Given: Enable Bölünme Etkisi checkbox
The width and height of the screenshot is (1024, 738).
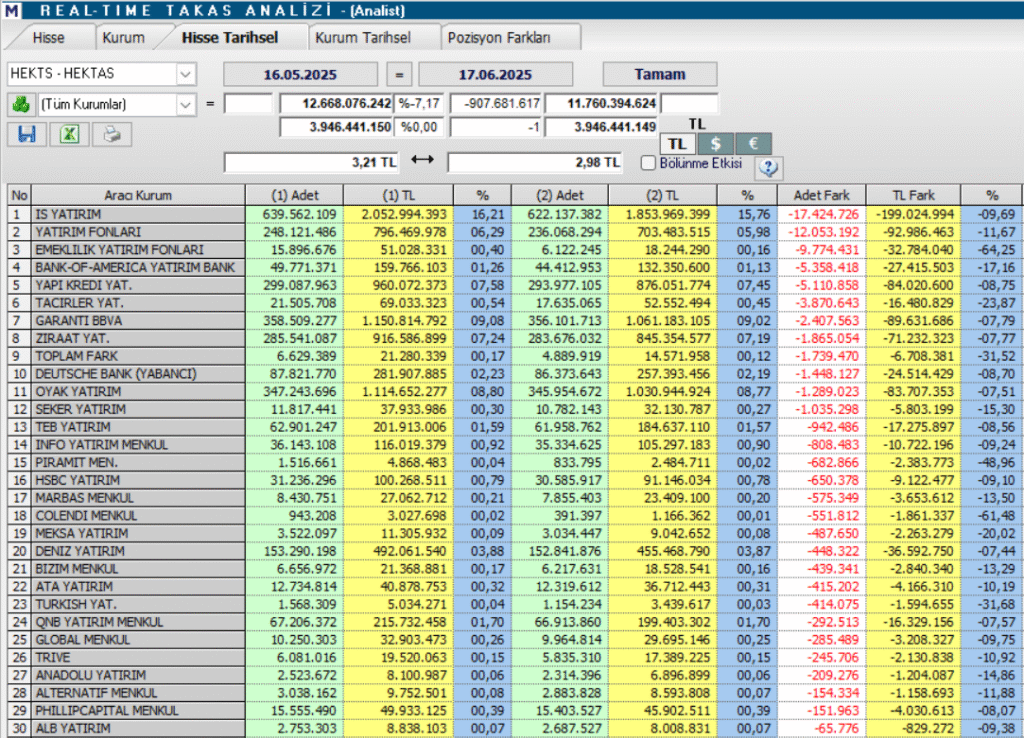Looking at the screenshot, I should tap(648, 163).
